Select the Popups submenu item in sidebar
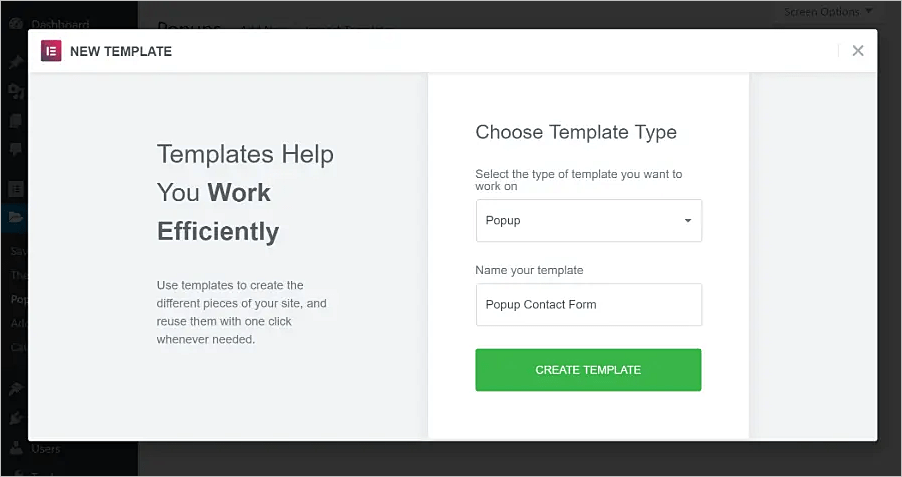This screenshot has width=902, height=477. point(18,298)
